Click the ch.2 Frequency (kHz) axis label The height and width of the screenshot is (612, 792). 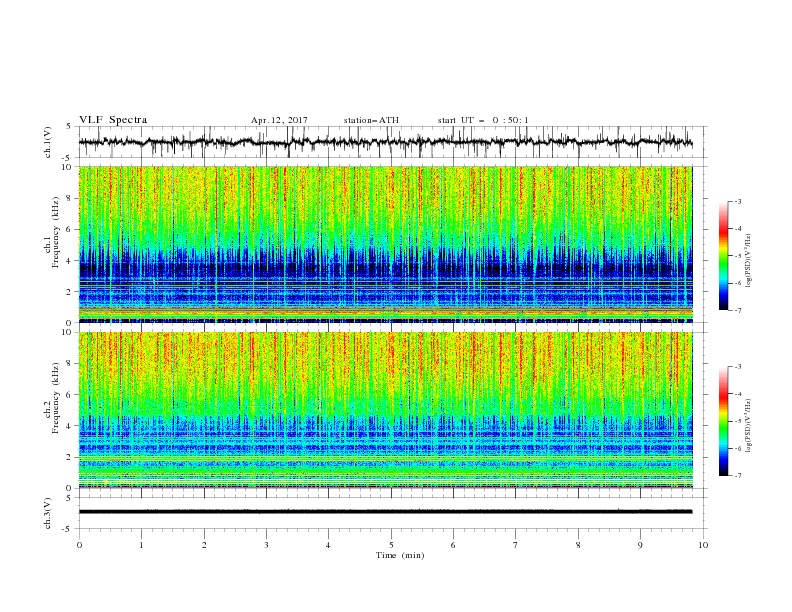[52, 397]
